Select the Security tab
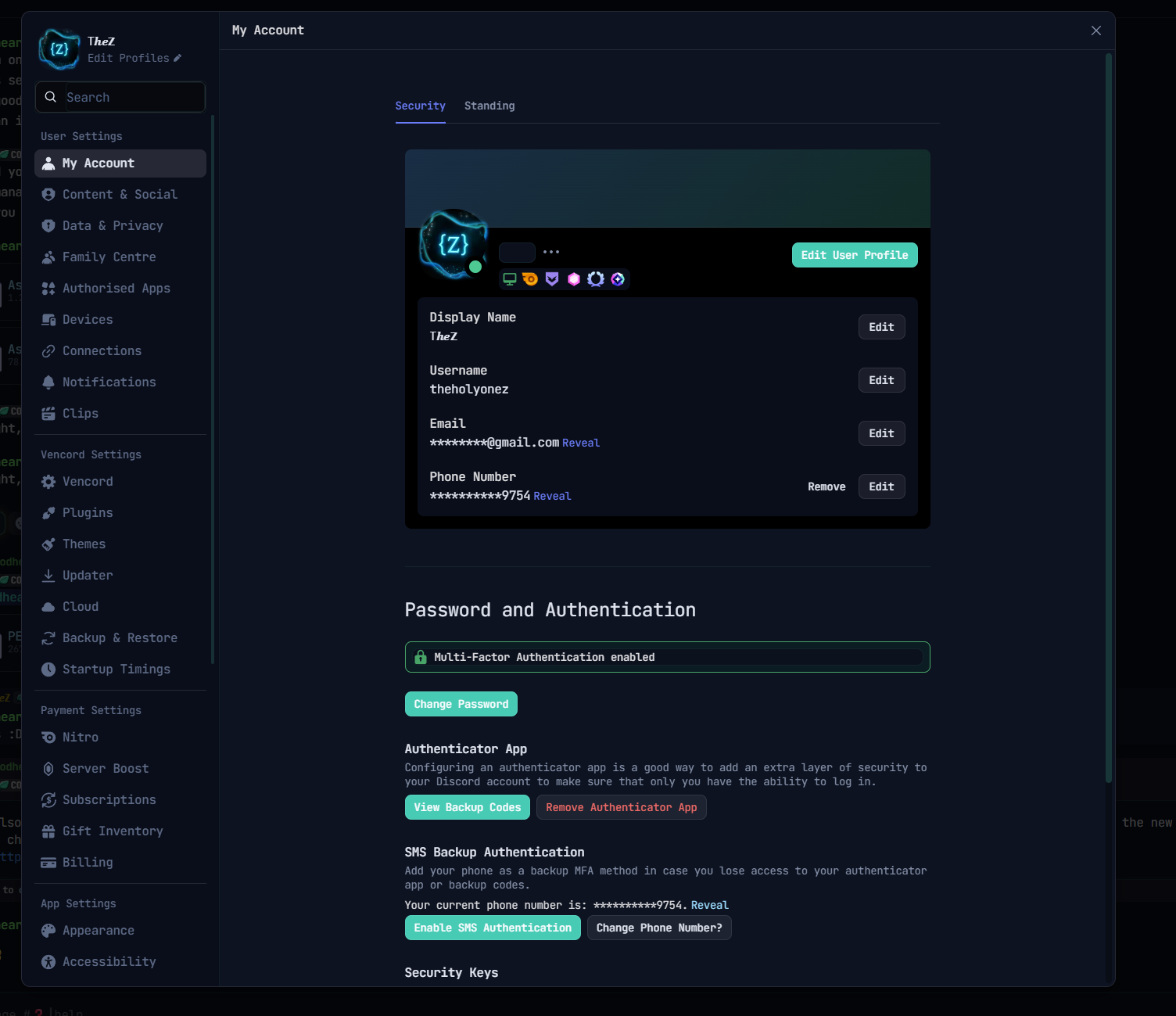The width and height of the screenshot is (1176, 1016). [x=421, y=106]
